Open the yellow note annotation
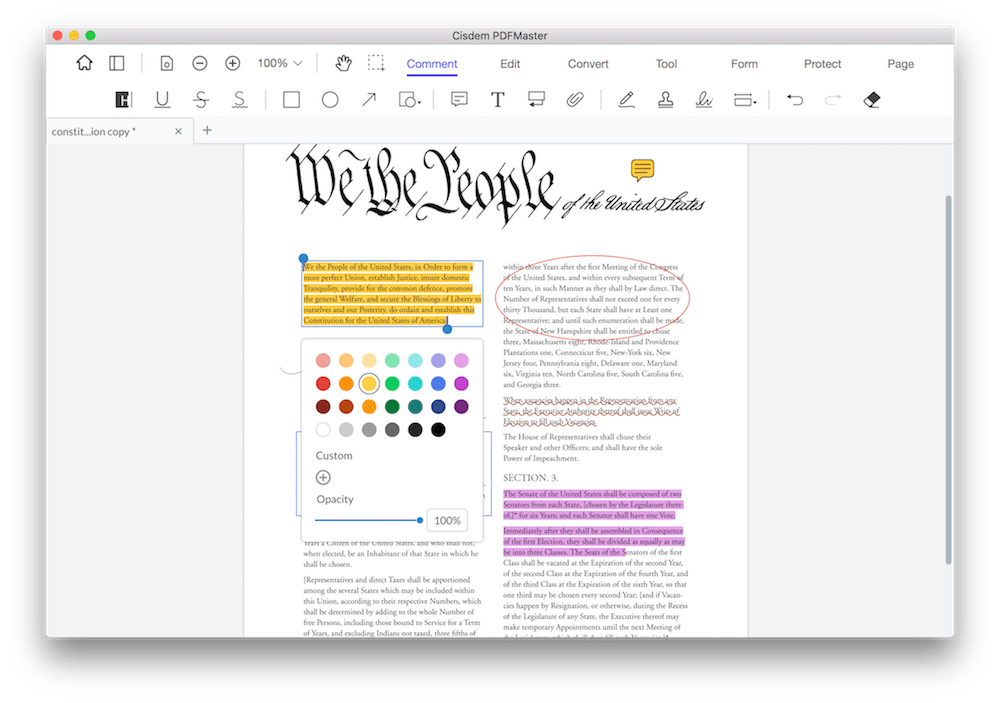 (x=642, y=170)
